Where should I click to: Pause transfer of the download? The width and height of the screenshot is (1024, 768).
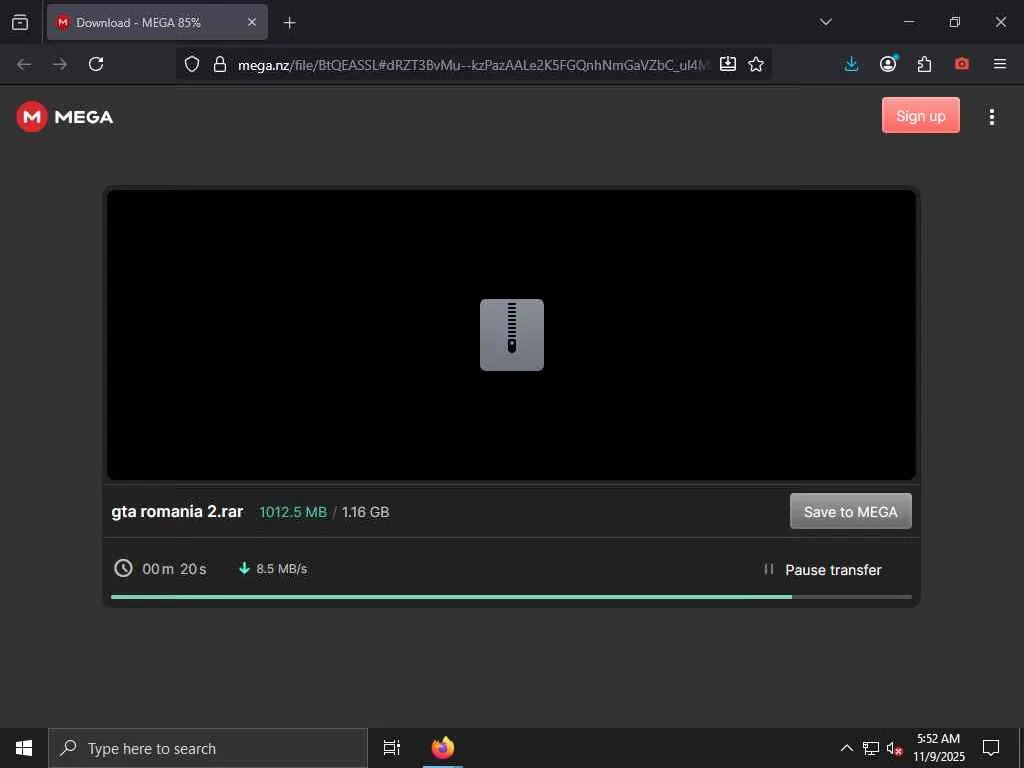823,570
